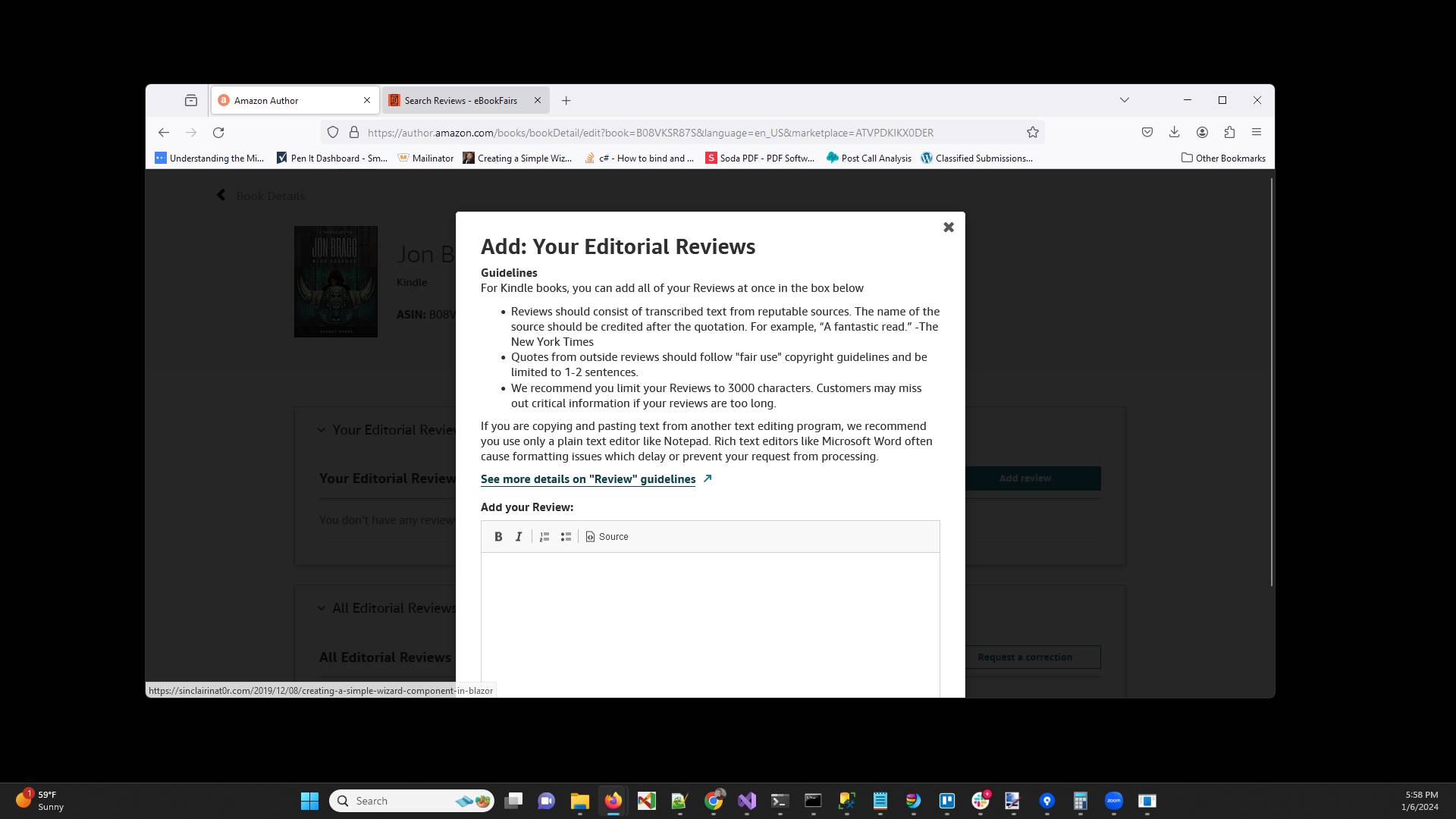Reload the current page
The width and height of the screenshot is (1456, 819).
pos(218,132)
